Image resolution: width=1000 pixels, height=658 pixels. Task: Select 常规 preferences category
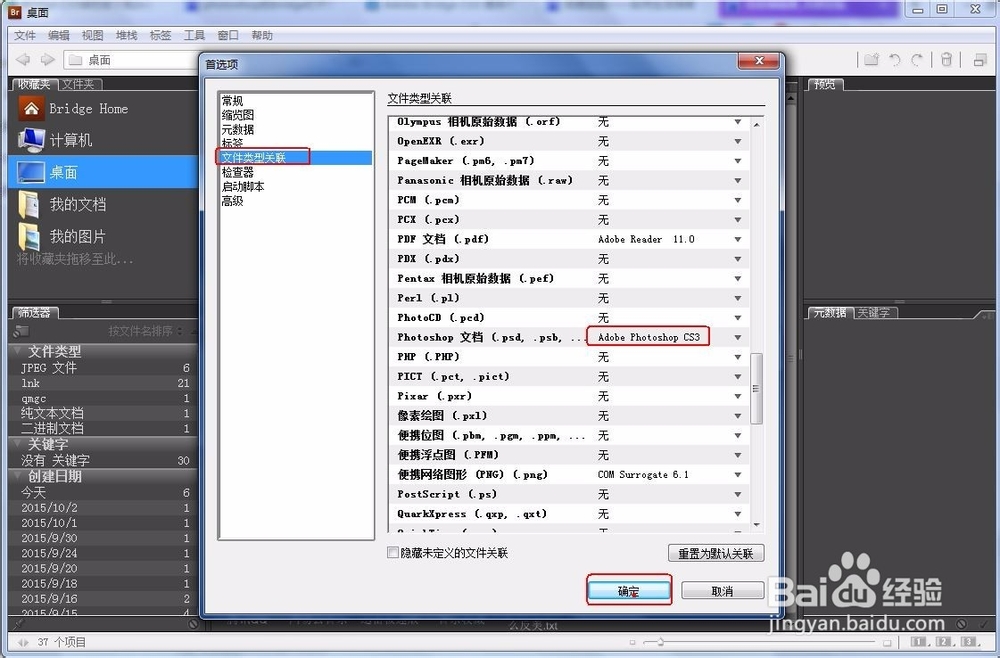pos(232,101)
